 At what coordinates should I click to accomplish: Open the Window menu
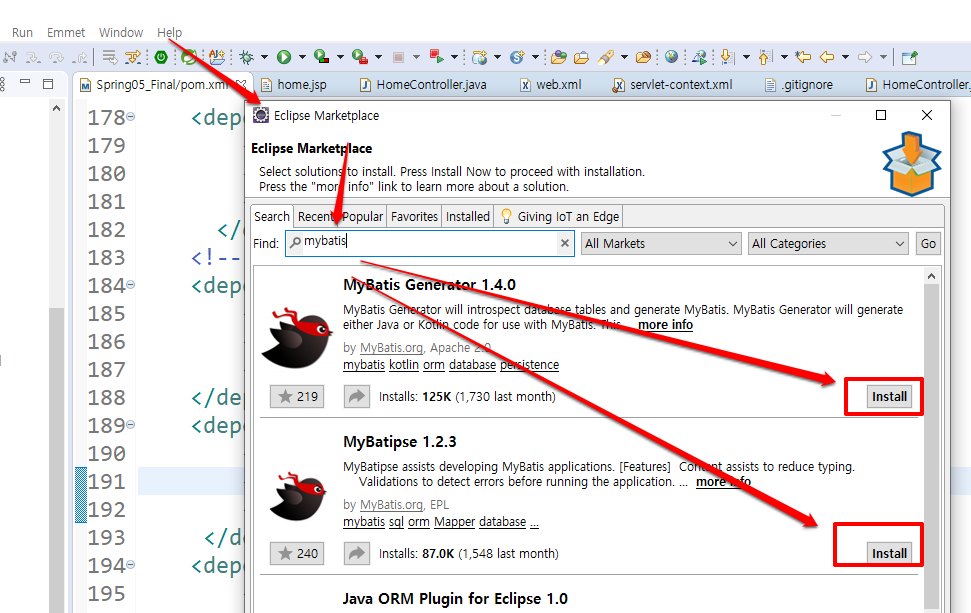[121, 33]
